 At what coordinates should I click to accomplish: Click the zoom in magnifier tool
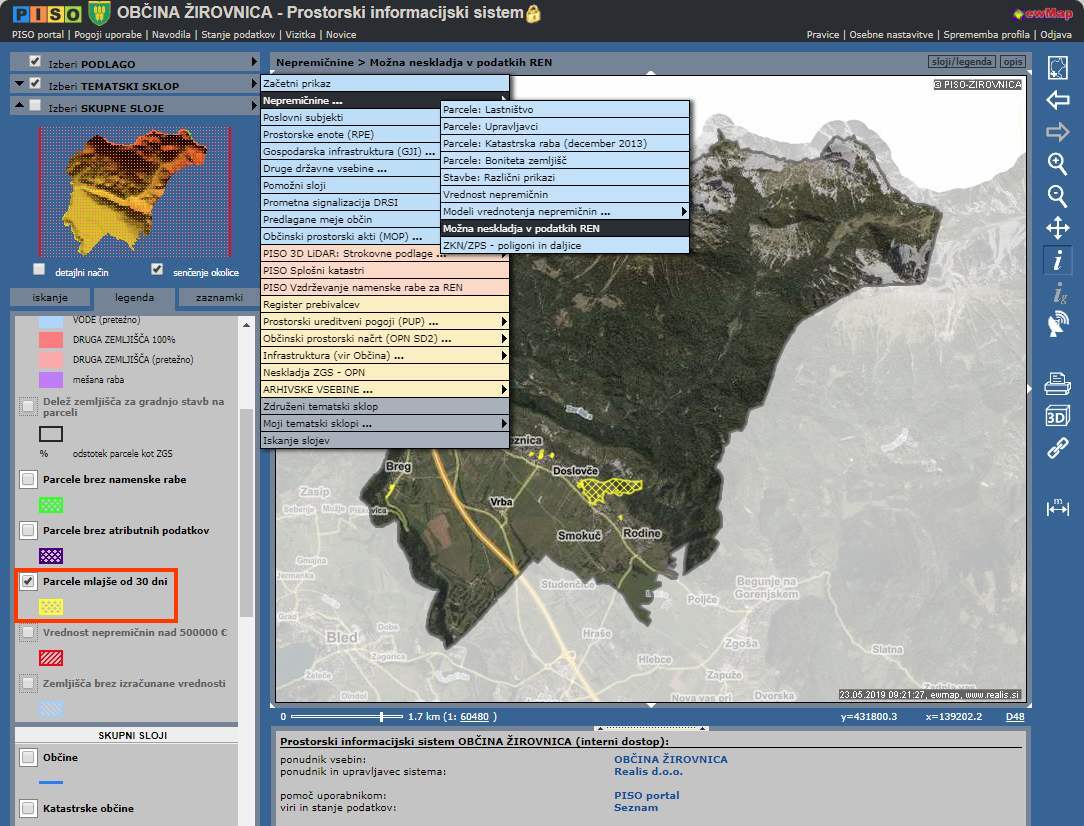pos(1057,163)
